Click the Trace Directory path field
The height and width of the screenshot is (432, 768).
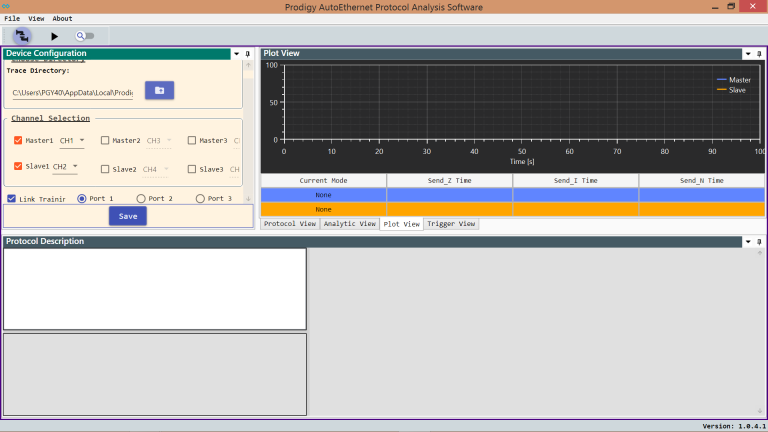point(72,93)
